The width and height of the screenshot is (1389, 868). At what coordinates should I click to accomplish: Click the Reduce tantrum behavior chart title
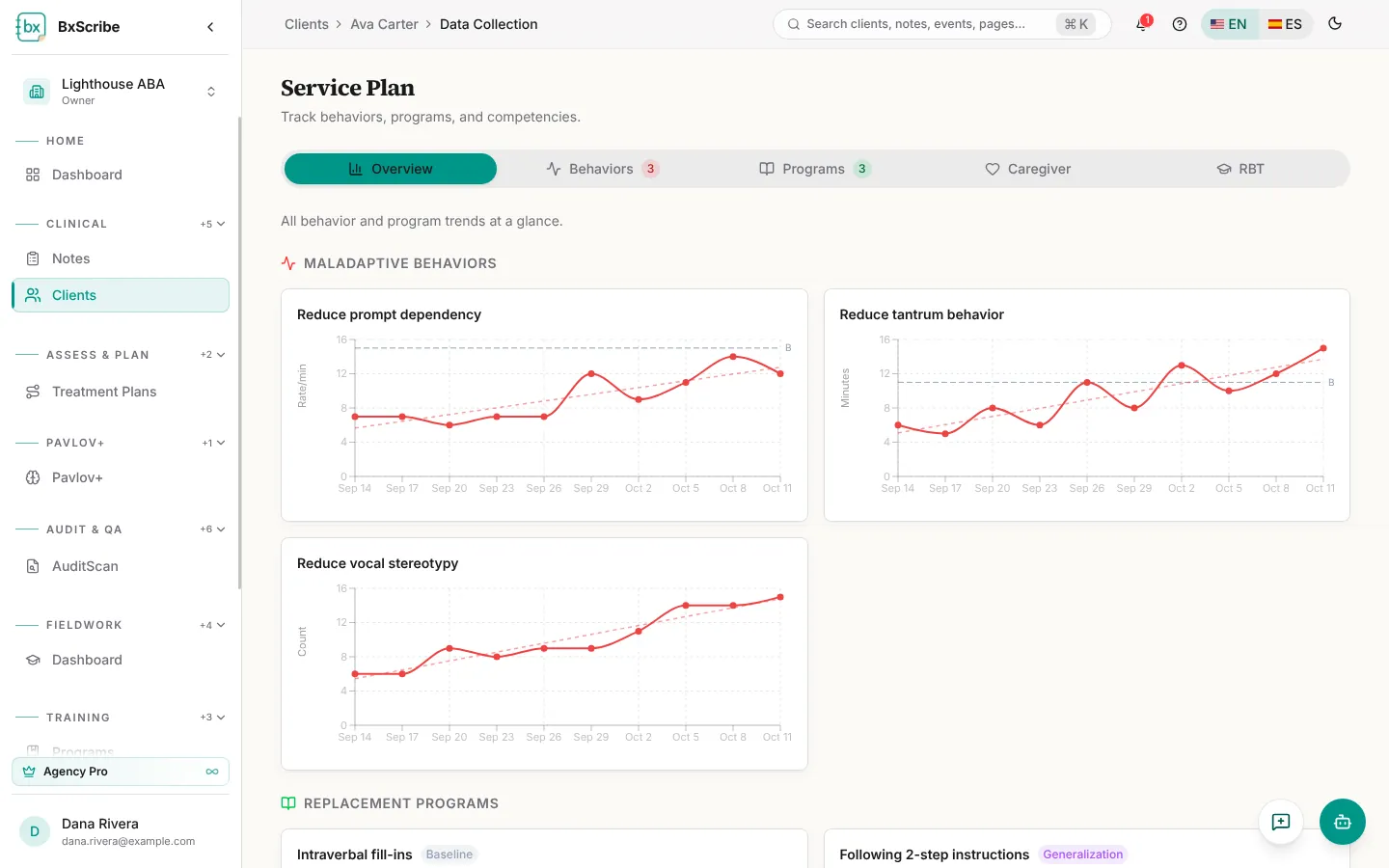[x=921, y=314]
